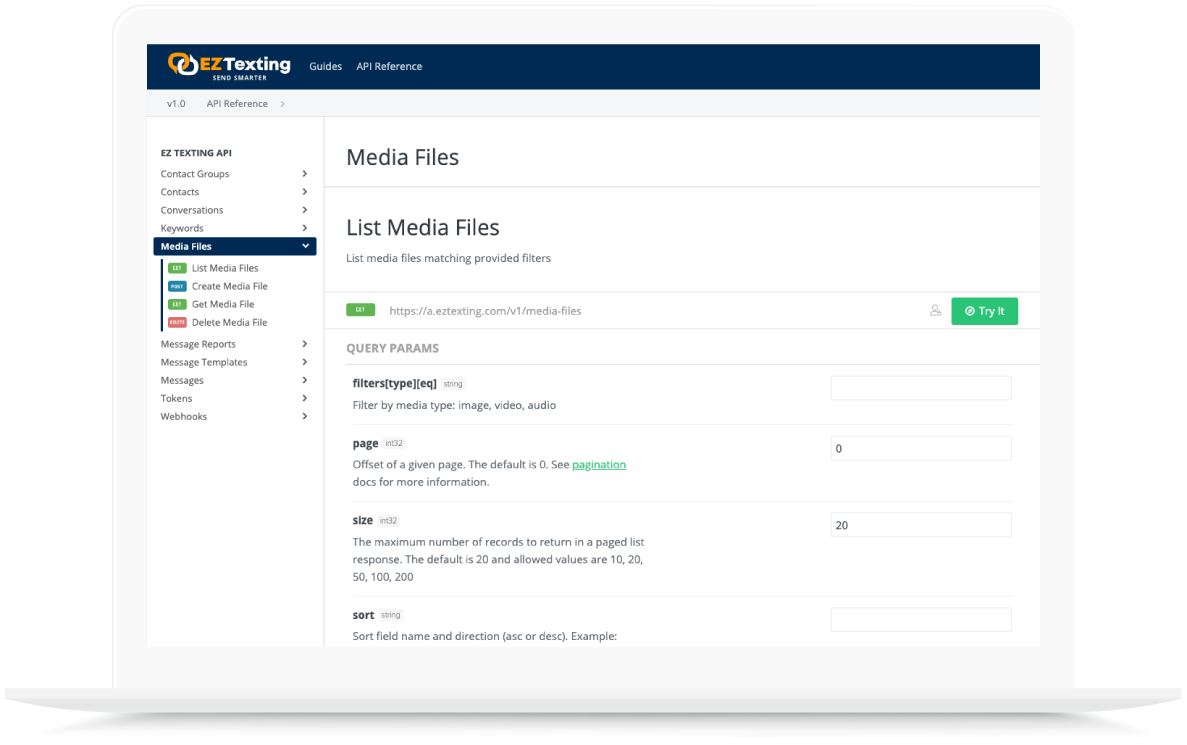Open Create Media File in sidebar
The image size is (1187, 745).
(229, 286)
